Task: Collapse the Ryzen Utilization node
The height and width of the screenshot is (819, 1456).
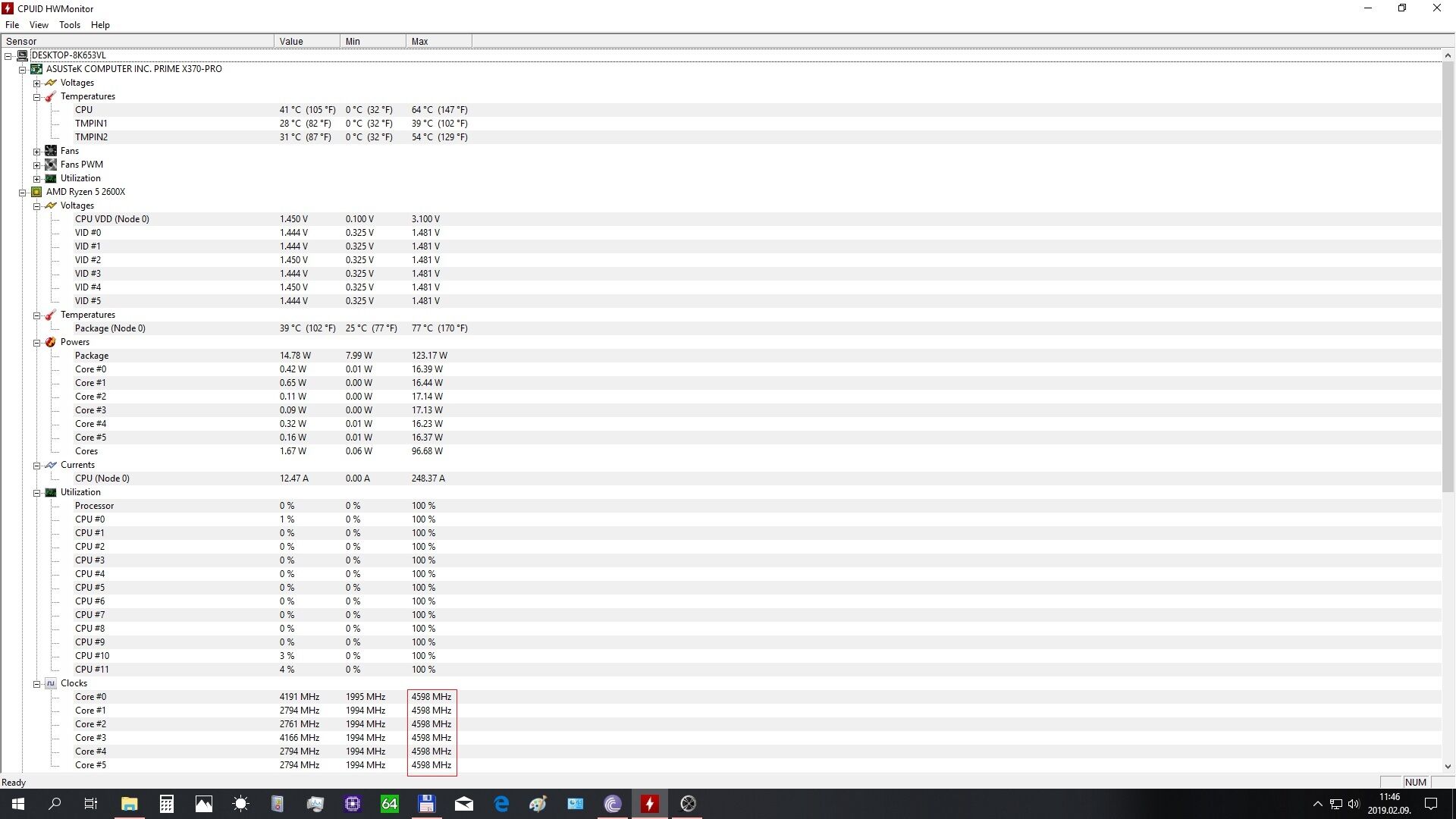Action: [x=36, y=492]
